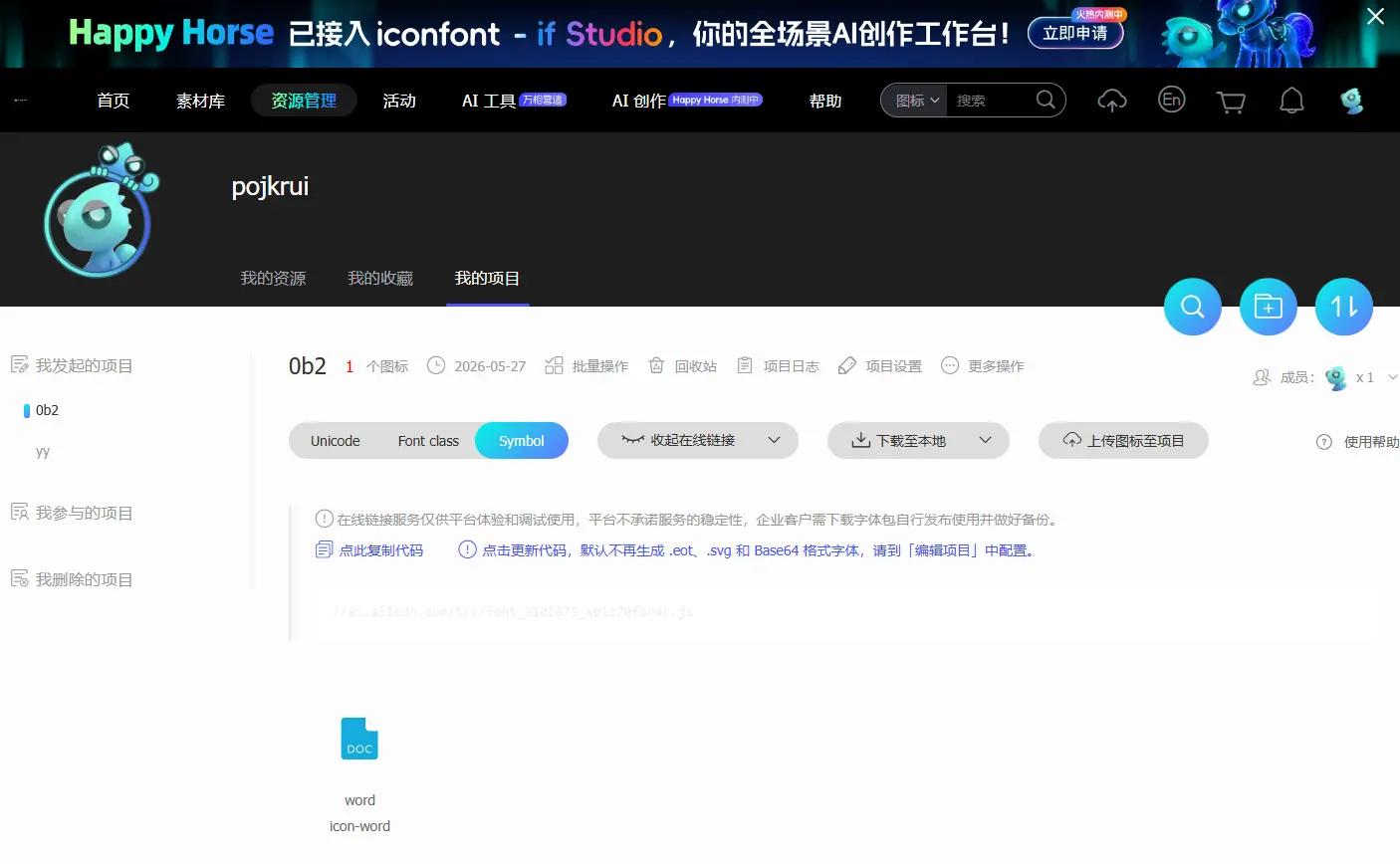Switch to the 我的项目 tab
1400x864 pixels.
coord(487,279)
